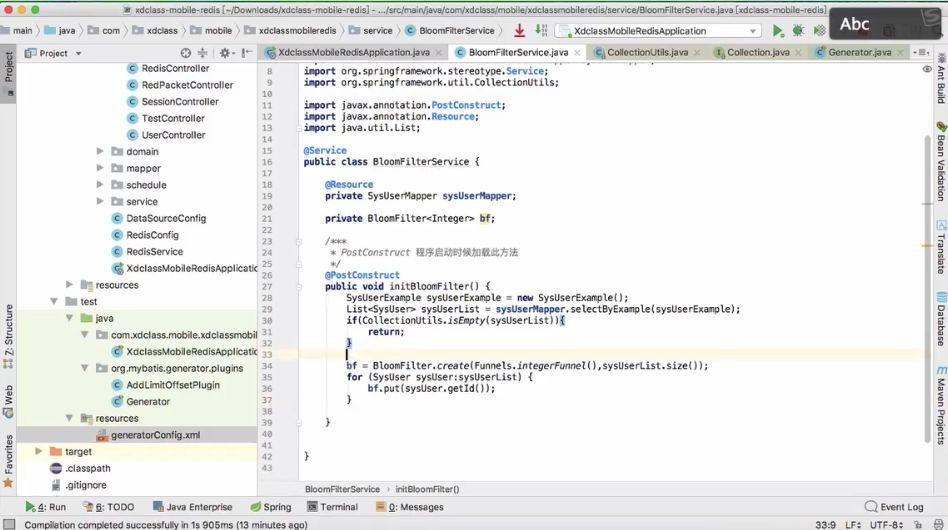Viewport: 948px width, 530px height.
Task: Open Project panel gear settings
Action: [225, 53]
